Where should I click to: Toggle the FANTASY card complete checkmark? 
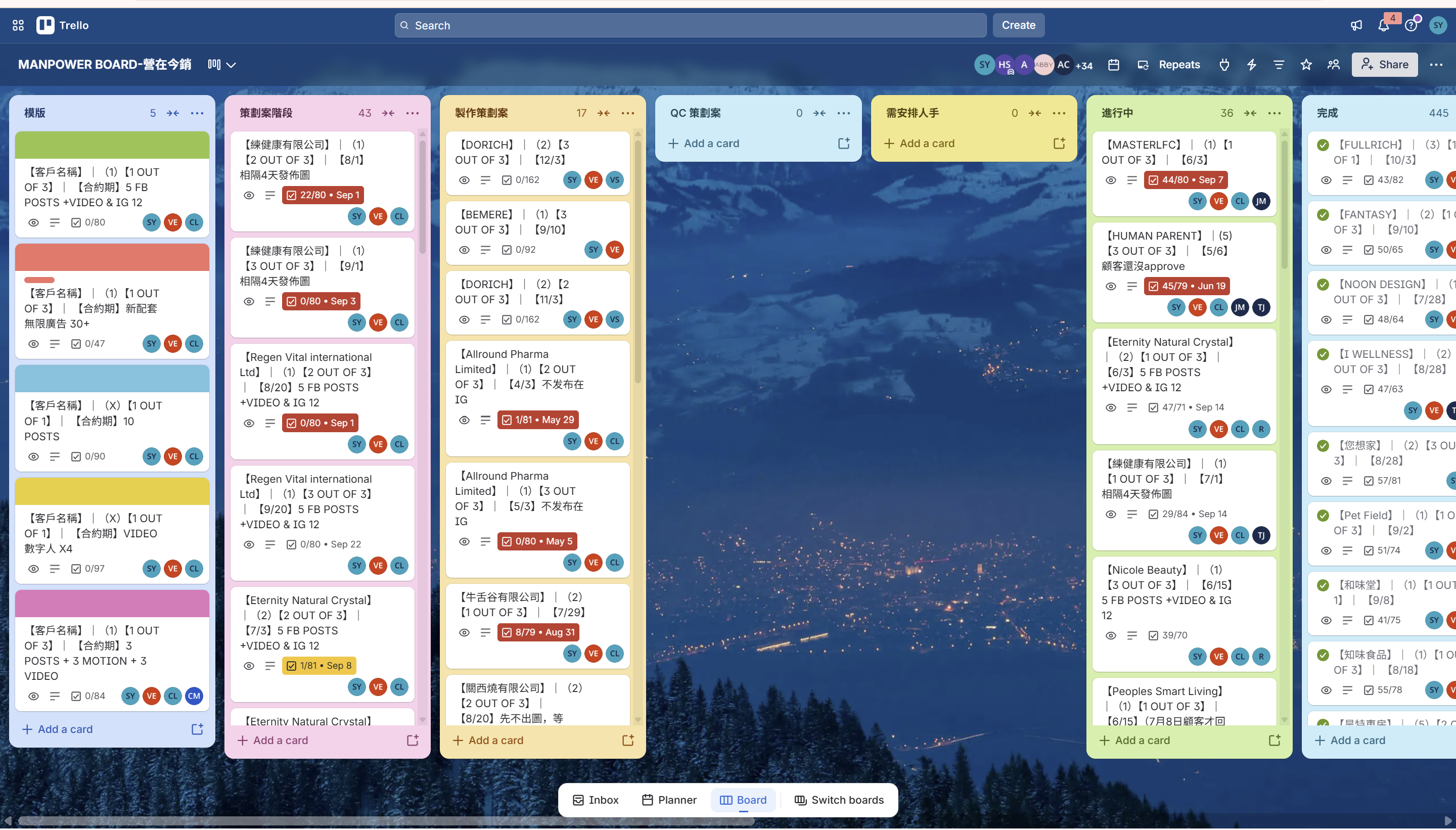(x=1323, y=214)
